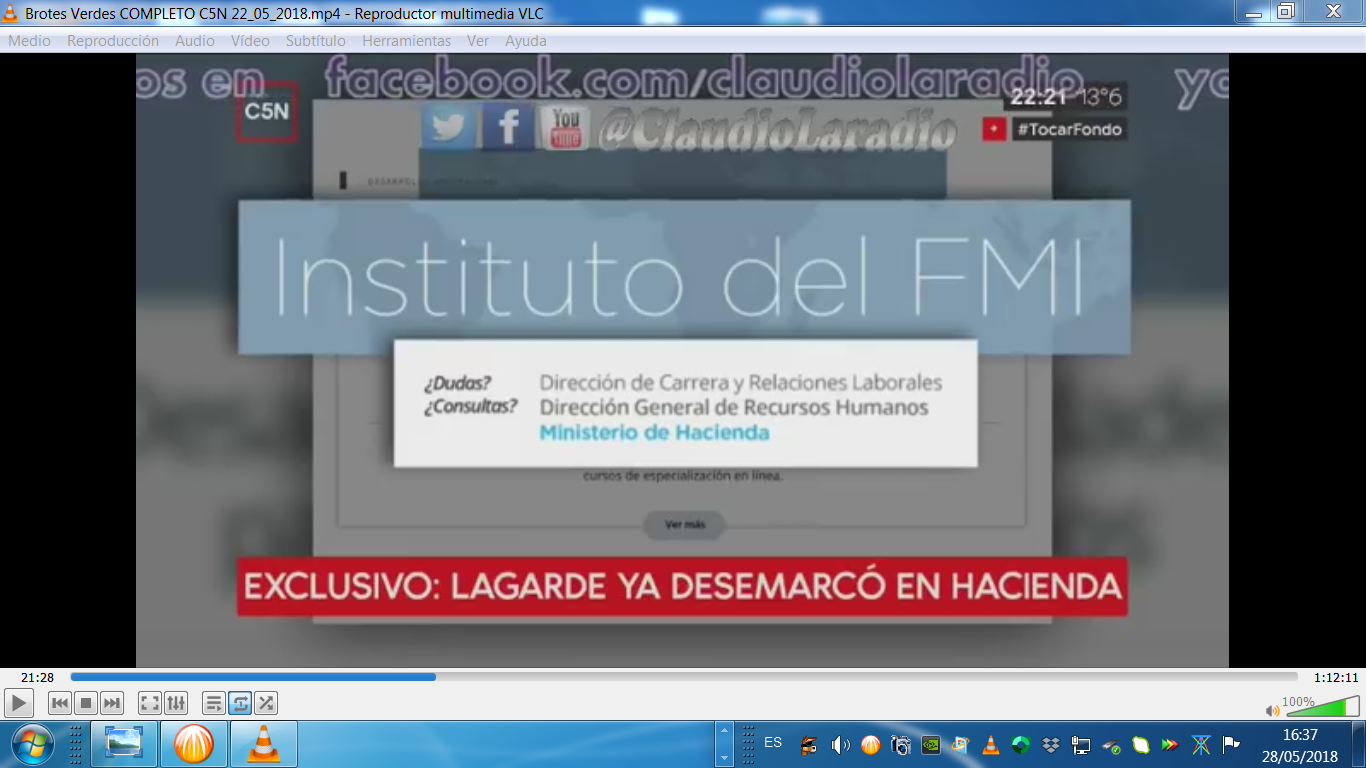This screenshot has width=1366, height=768.
Task: Toggle total duration display 1:12:11
Action: [x=1336, y=677]
